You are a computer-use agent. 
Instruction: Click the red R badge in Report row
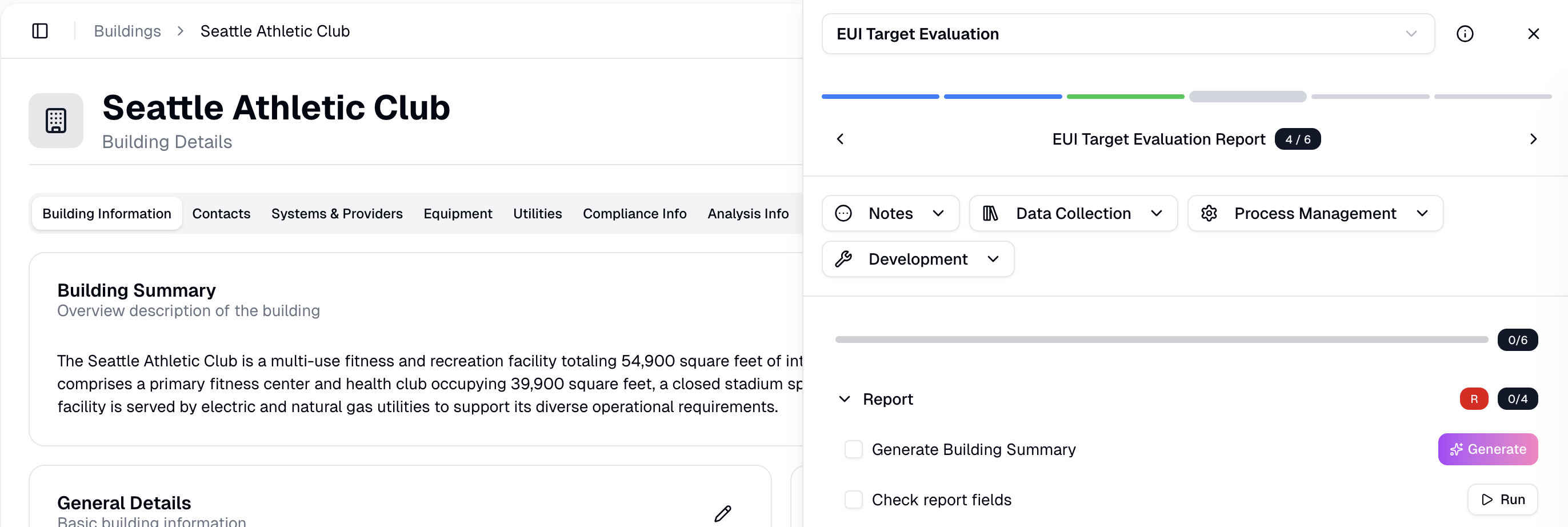pos(1473,399)
